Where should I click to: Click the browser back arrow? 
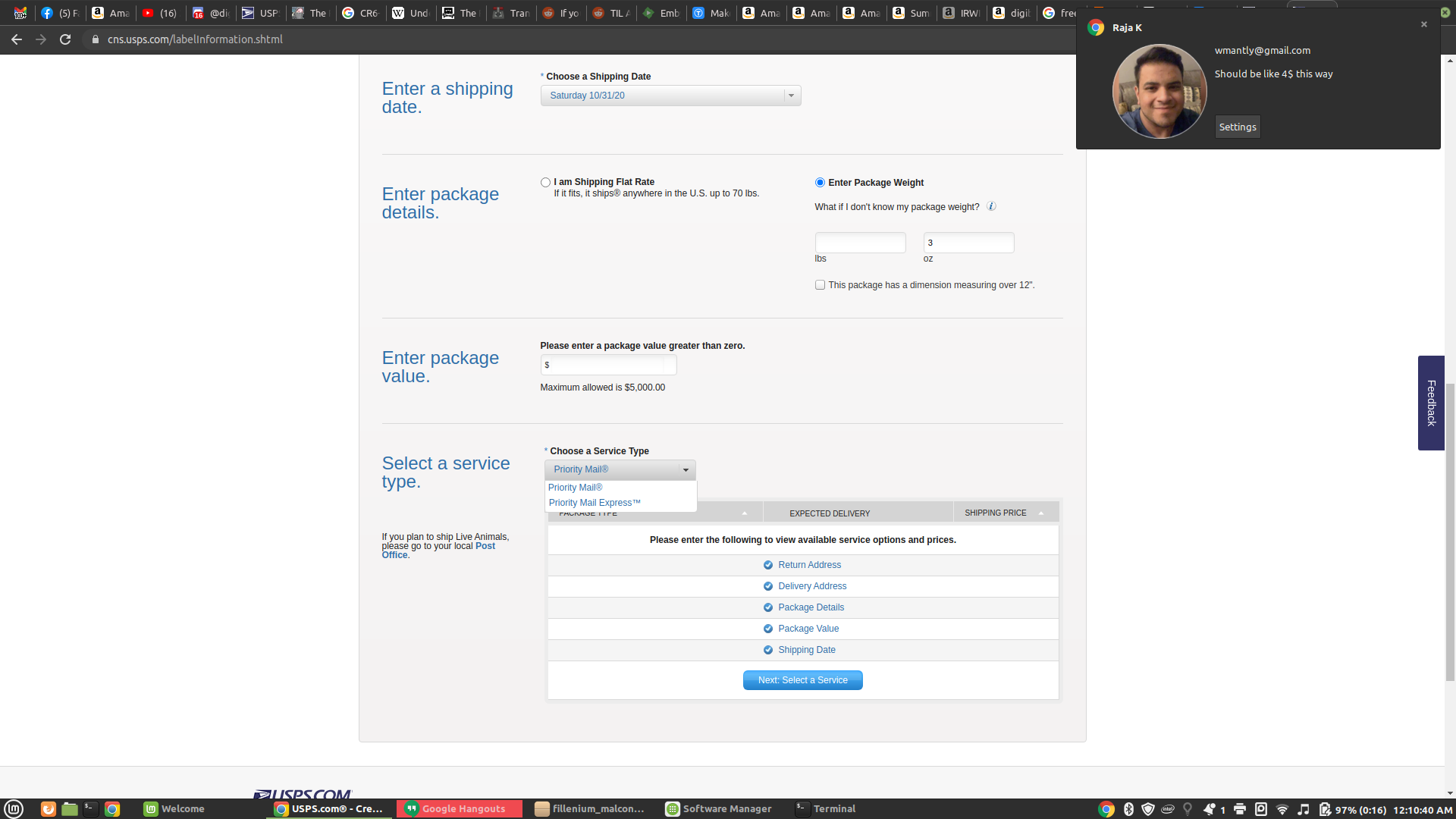(x=17, y=39)
